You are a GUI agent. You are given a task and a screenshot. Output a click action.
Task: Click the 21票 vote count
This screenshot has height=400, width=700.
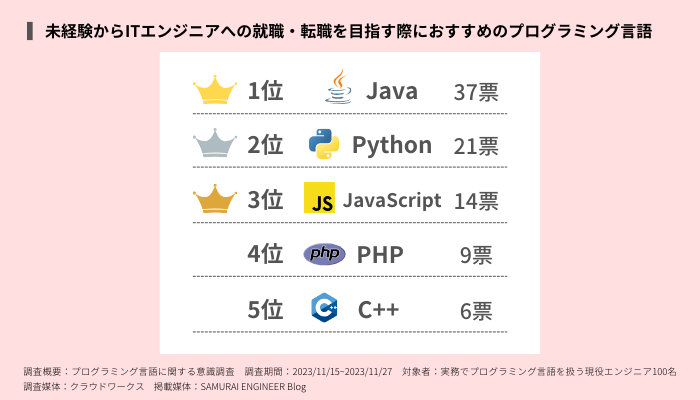pyautogui.click(x=475, y=146)
